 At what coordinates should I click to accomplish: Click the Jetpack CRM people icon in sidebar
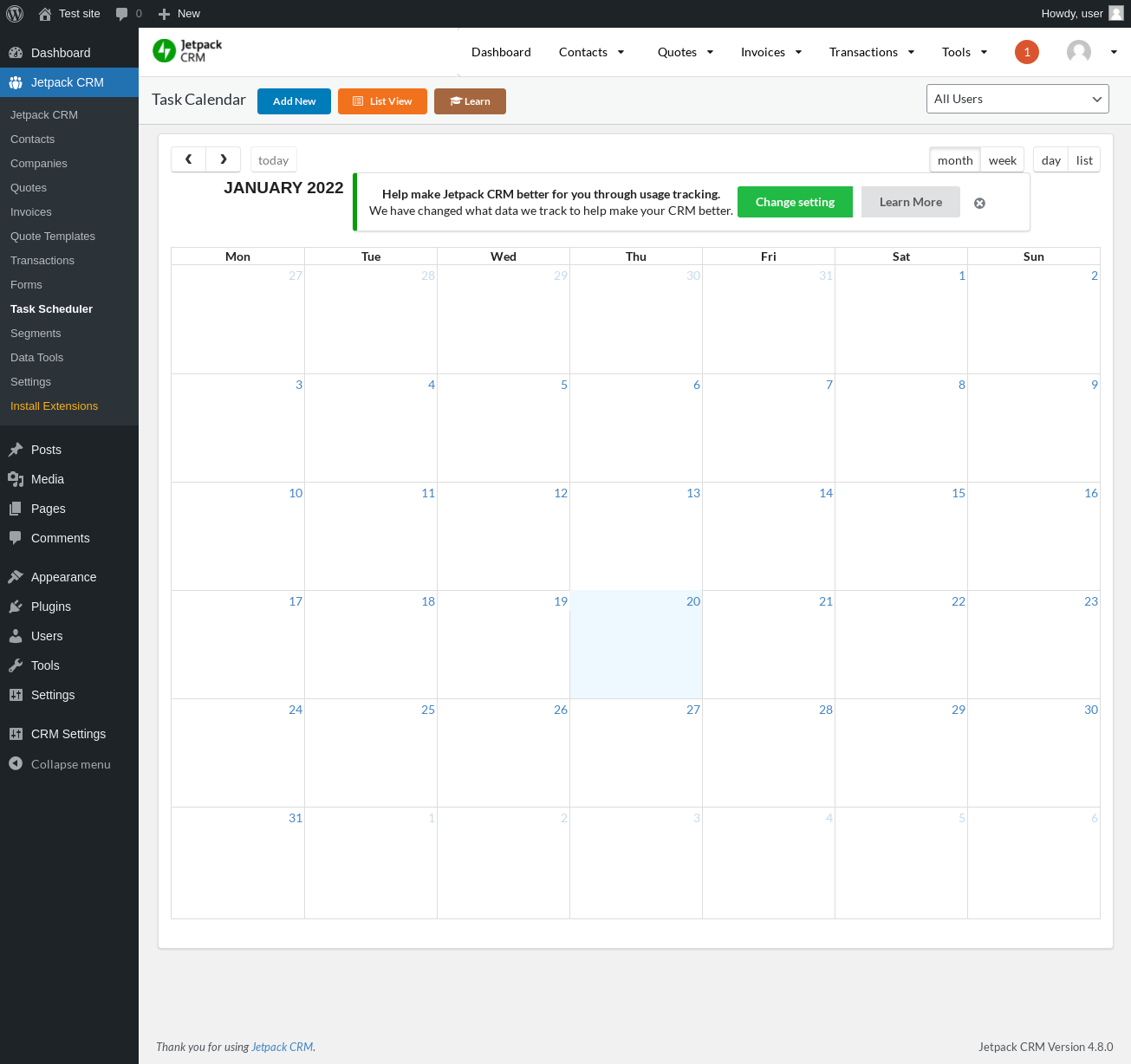click(x=16, y=82)
